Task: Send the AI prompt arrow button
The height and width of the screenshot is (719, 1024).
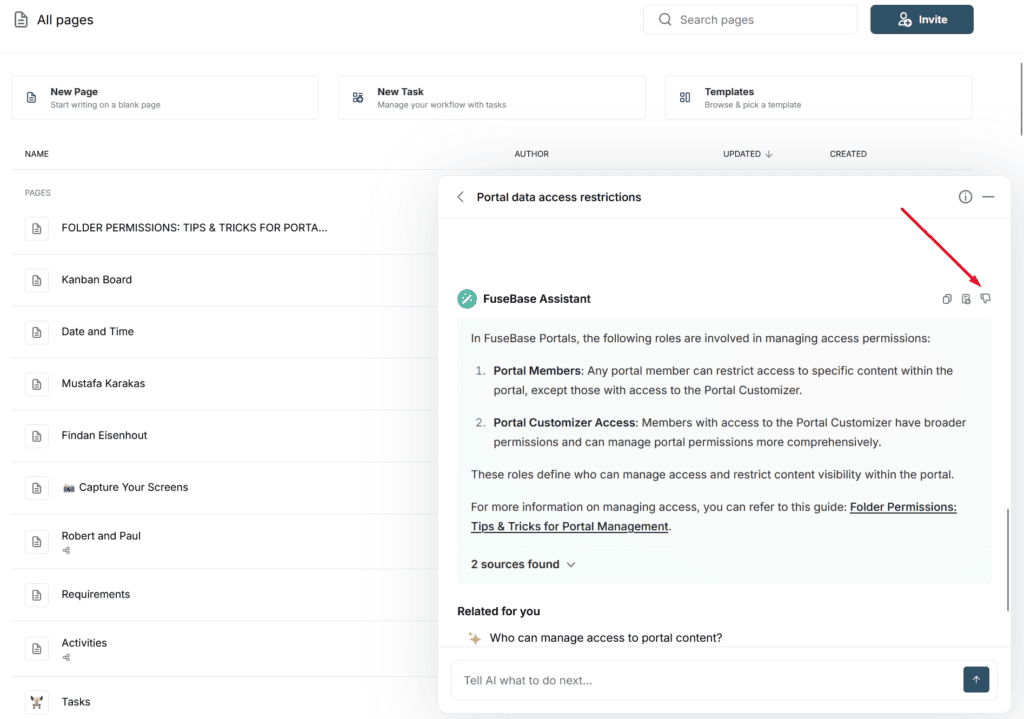Action: coord(976,680)
